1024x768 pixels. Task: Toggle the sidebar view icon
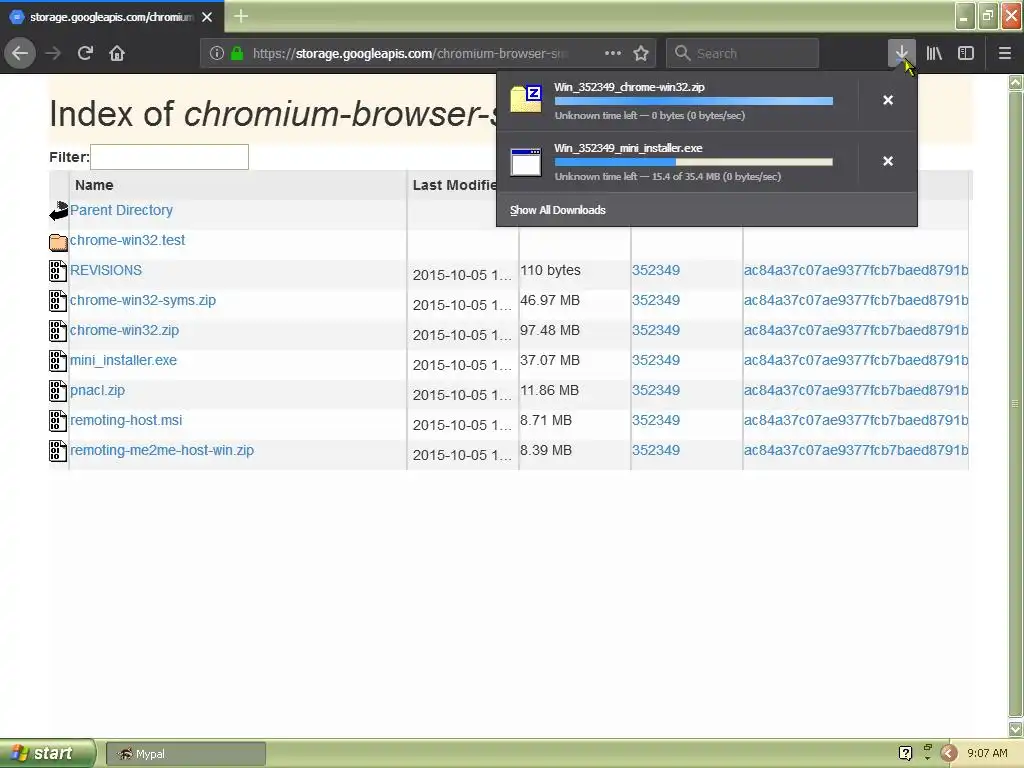(966, 53)
